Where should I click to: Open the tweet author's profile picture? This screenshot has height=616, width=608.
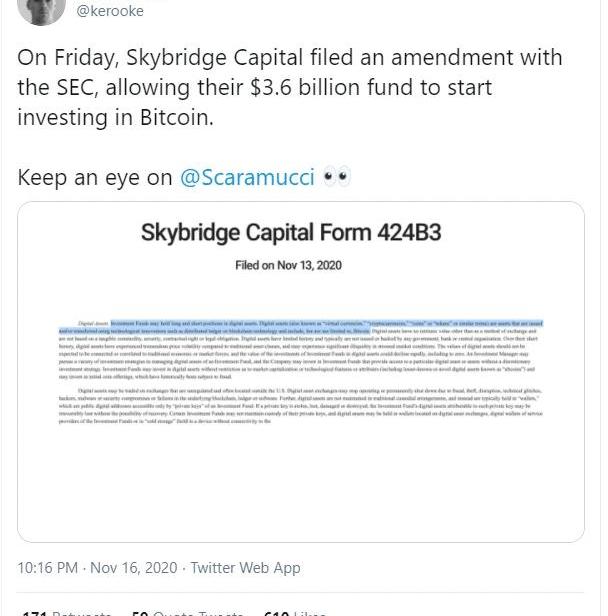point(39,8)
